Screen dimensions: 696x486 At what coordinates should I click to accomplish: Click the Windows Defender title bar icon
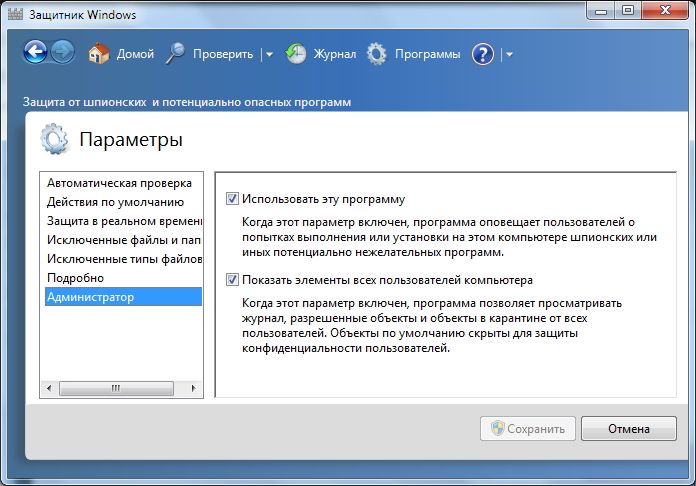[14, 13]
